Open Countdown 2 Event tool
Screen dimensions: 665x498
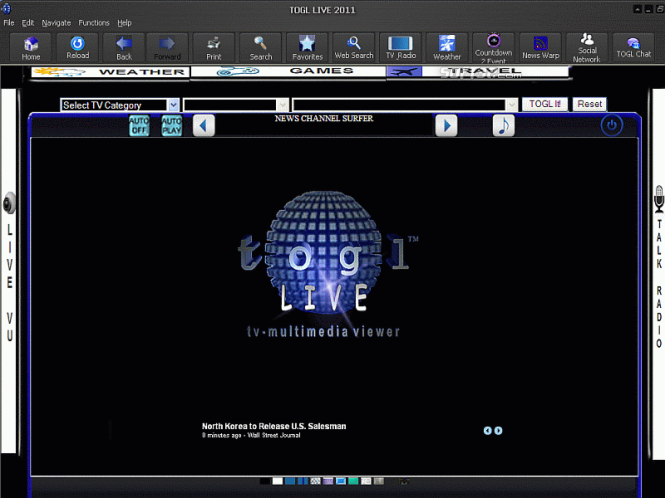tap(494, 48)
